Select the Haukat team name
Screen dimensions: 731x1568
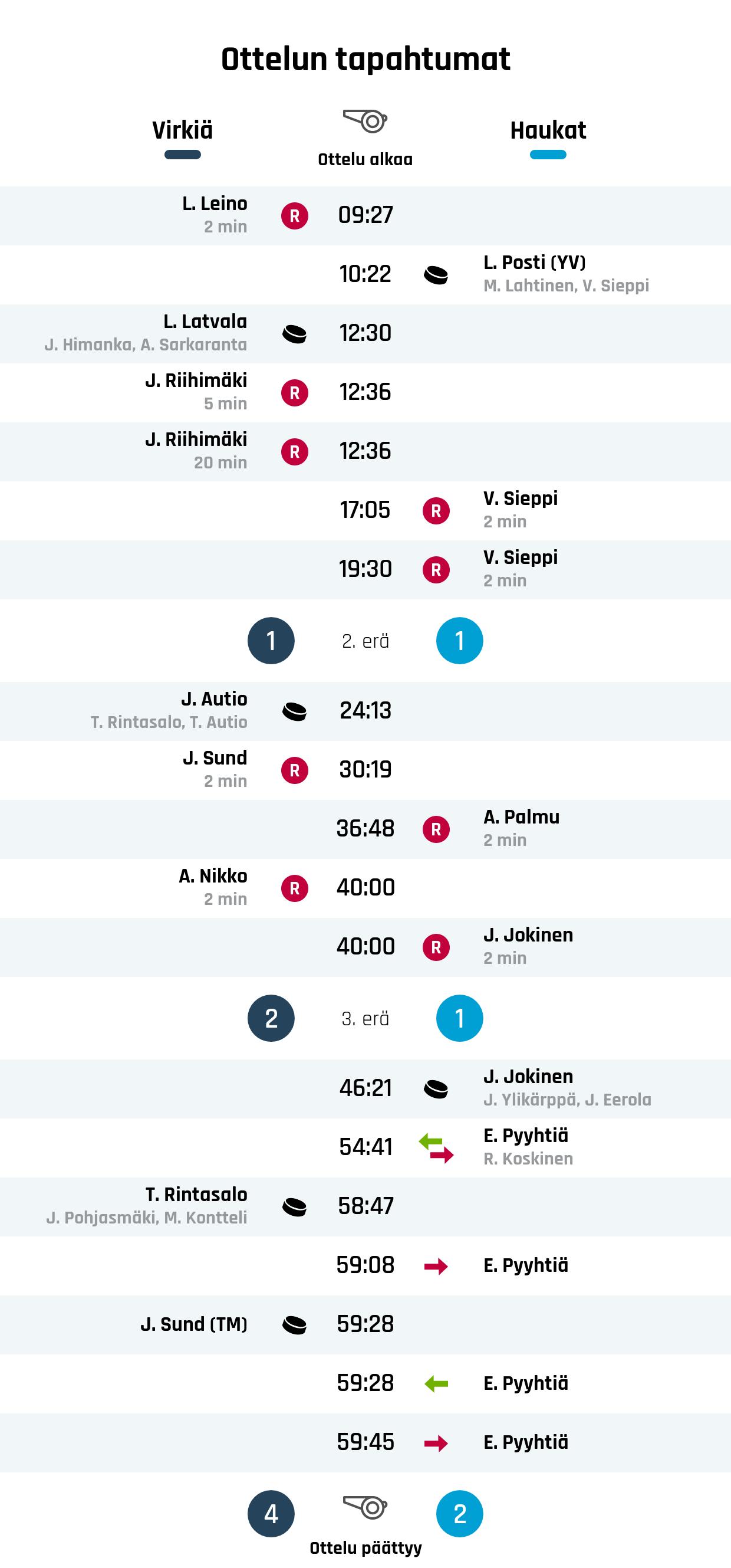coord(548,130)
